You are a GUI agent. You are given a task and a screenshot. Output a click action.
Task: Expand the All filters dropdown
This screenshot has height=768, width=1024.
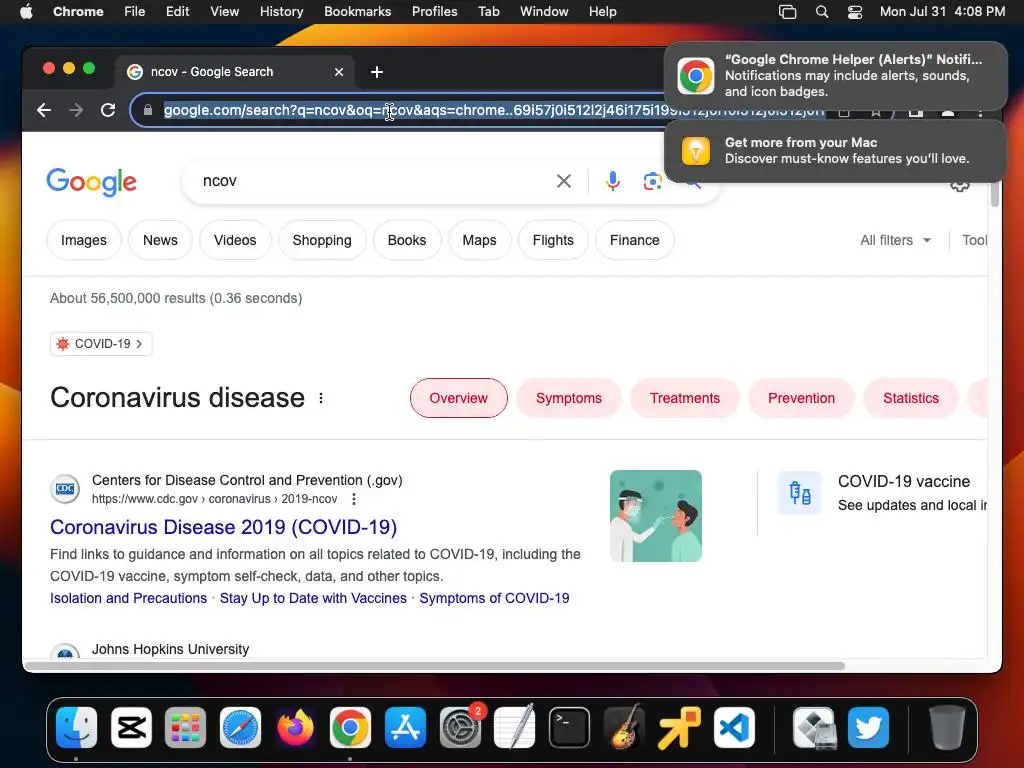[x=895, y=240]
